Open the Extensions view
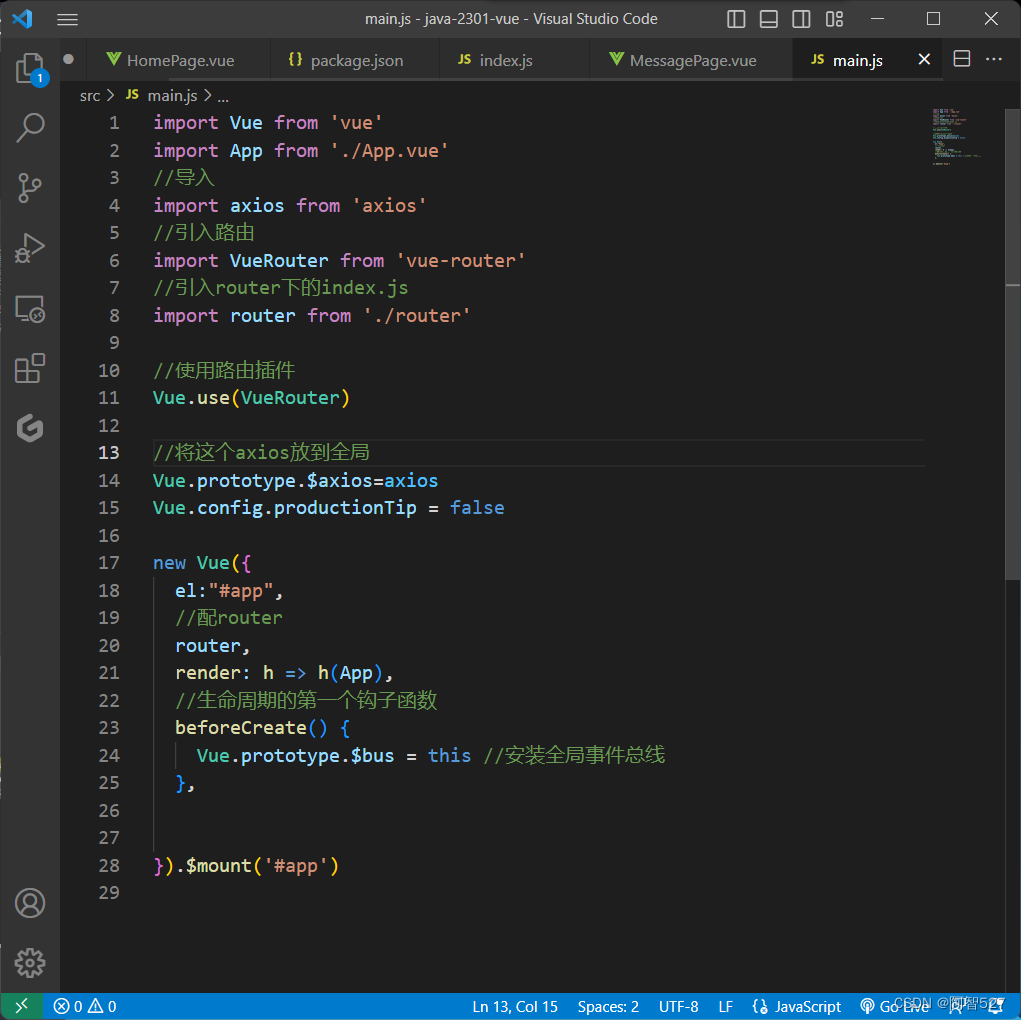Screen dimensions: 1021x1020 (30, 369)
